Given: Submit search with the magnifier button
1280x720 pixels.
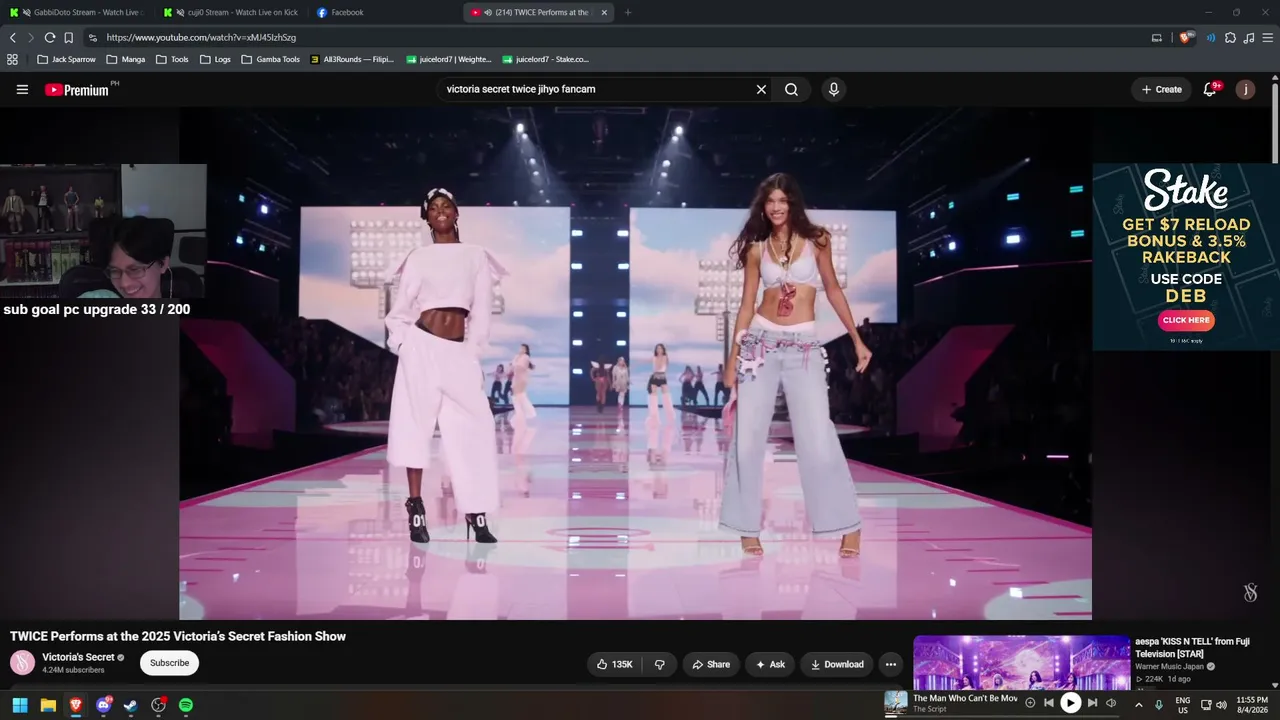Looking at the screenshot, I should coord(791,90).
